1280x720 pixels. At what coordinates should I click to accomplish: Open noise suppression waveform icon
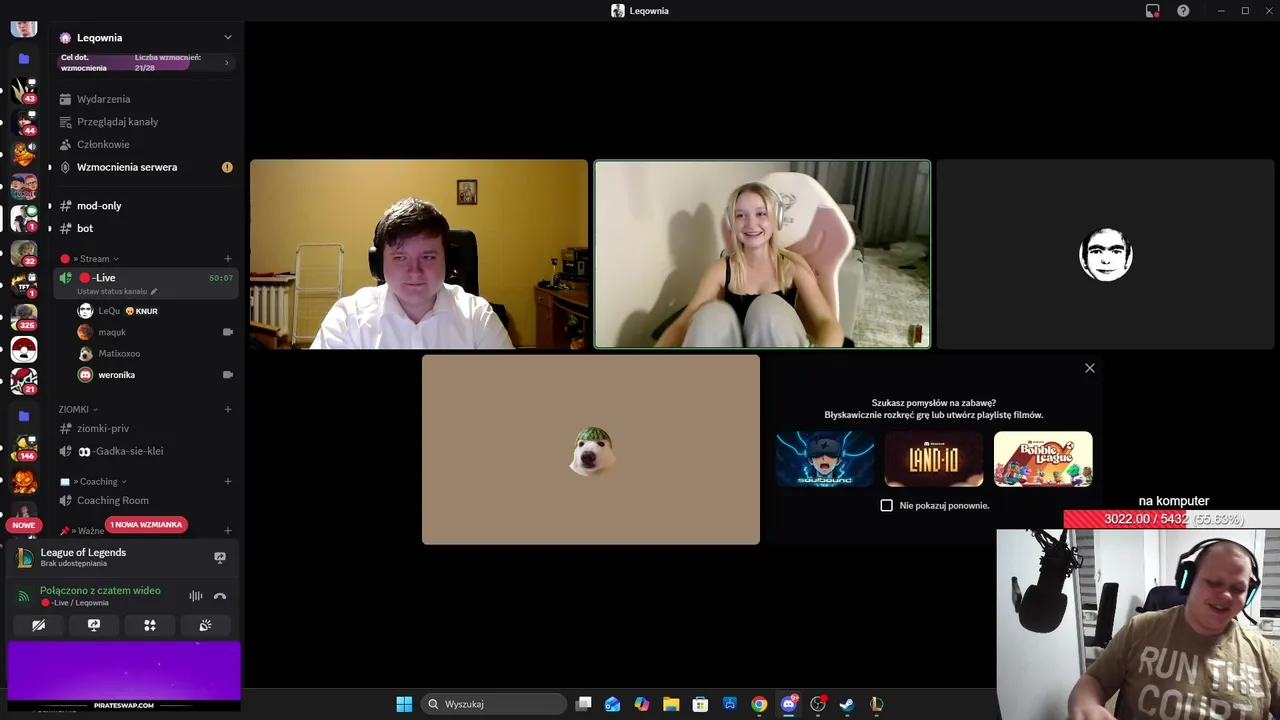(196, 596)
